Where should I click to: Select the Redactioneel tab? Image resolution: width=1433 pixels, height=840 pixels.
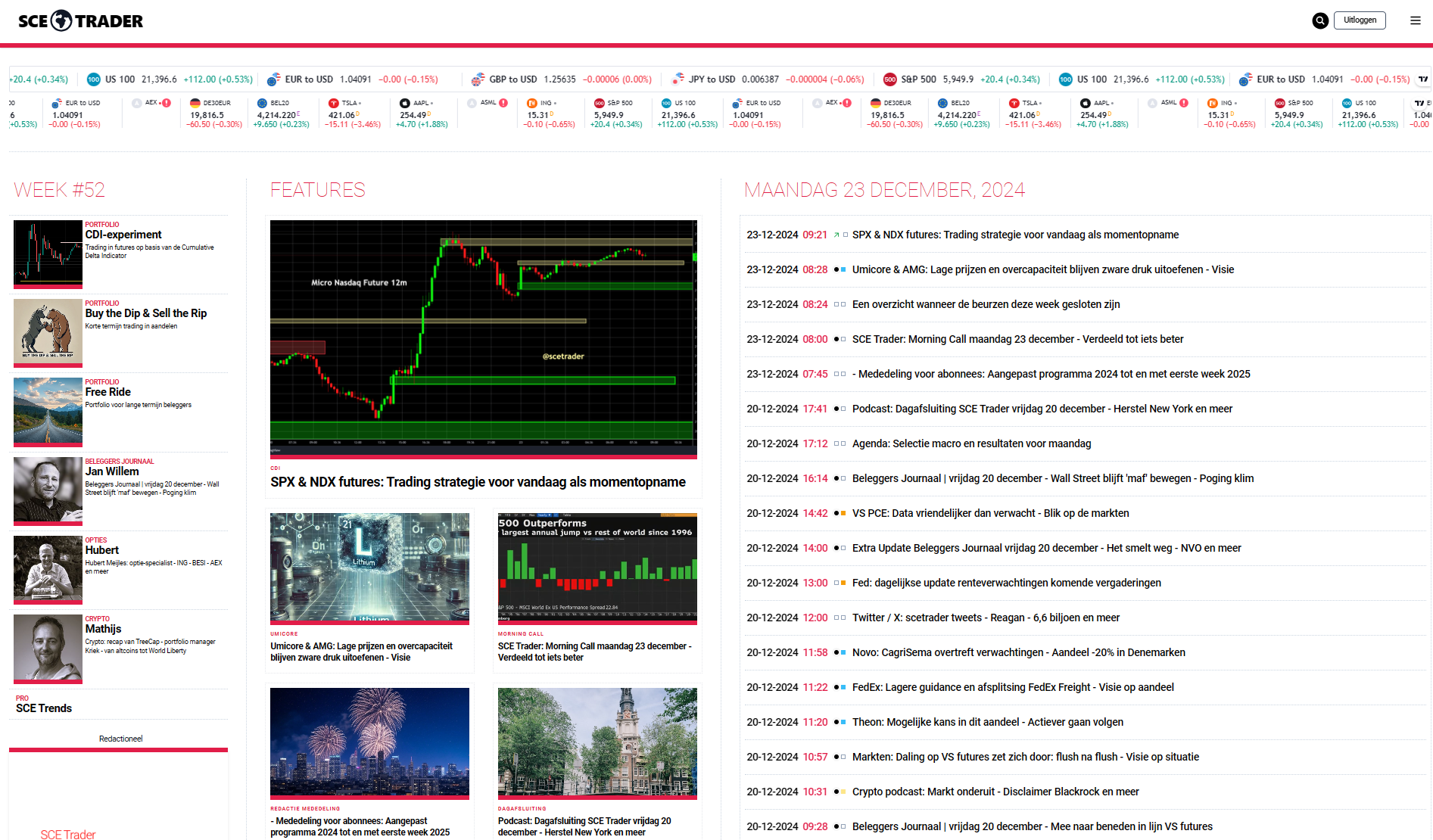click(x=120, y=739)
